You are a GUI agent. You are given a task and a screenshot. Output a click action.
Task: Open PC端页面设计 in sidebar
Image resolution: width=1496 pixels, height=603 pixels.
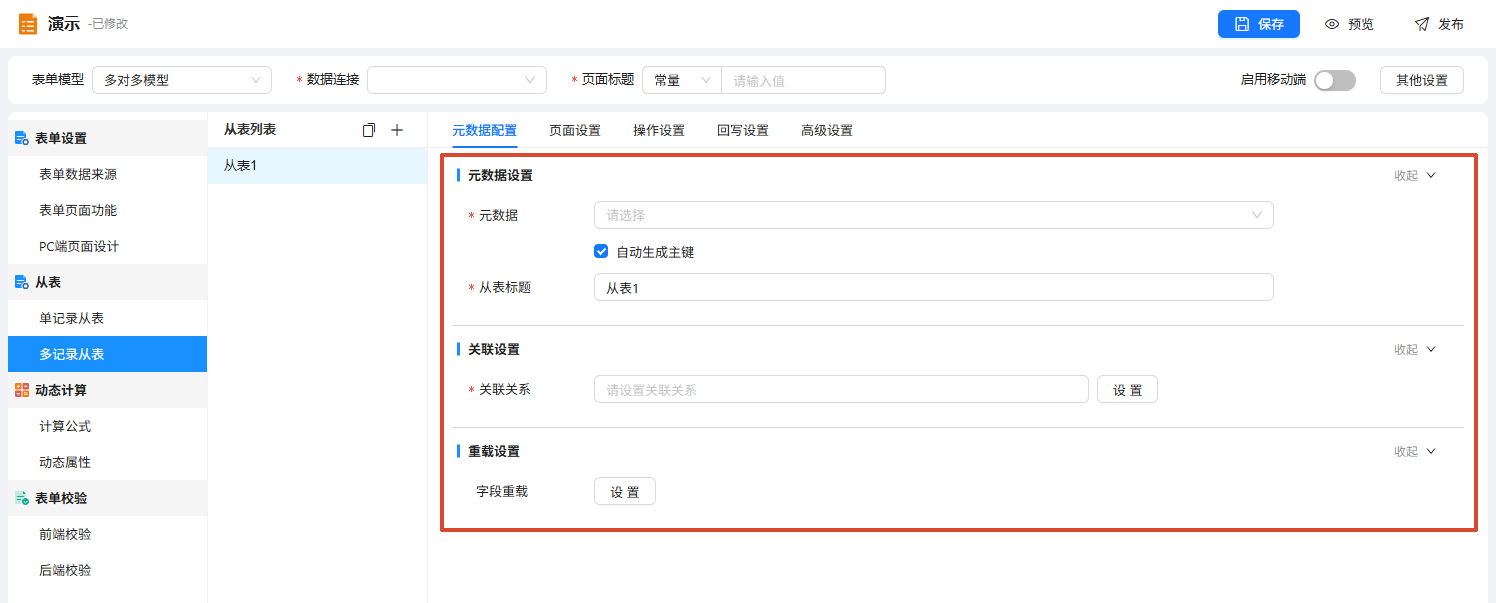coord(107,246)
